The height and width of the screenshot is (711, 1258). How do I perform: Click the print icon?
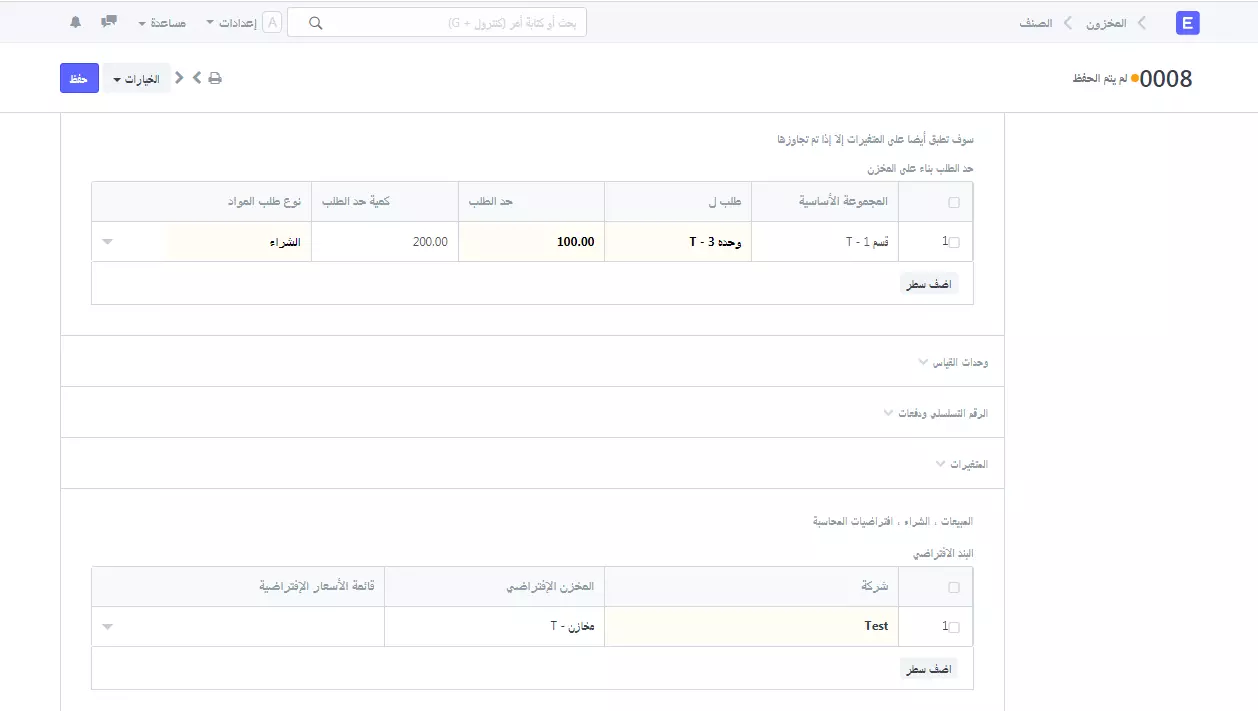coord(215,78)
